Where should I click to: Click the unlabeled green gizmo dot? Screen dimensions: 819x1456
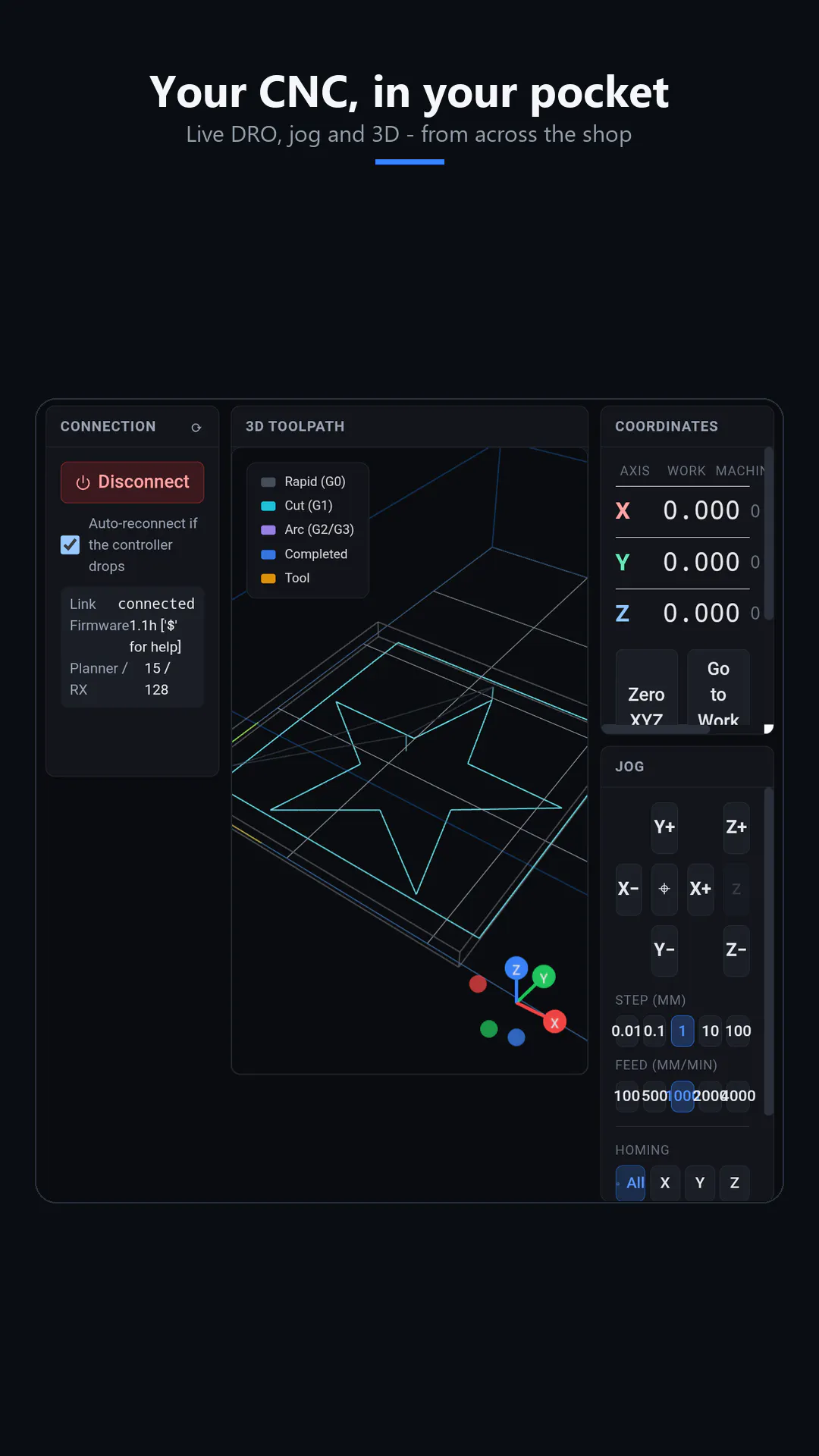tap(489, 1029)
